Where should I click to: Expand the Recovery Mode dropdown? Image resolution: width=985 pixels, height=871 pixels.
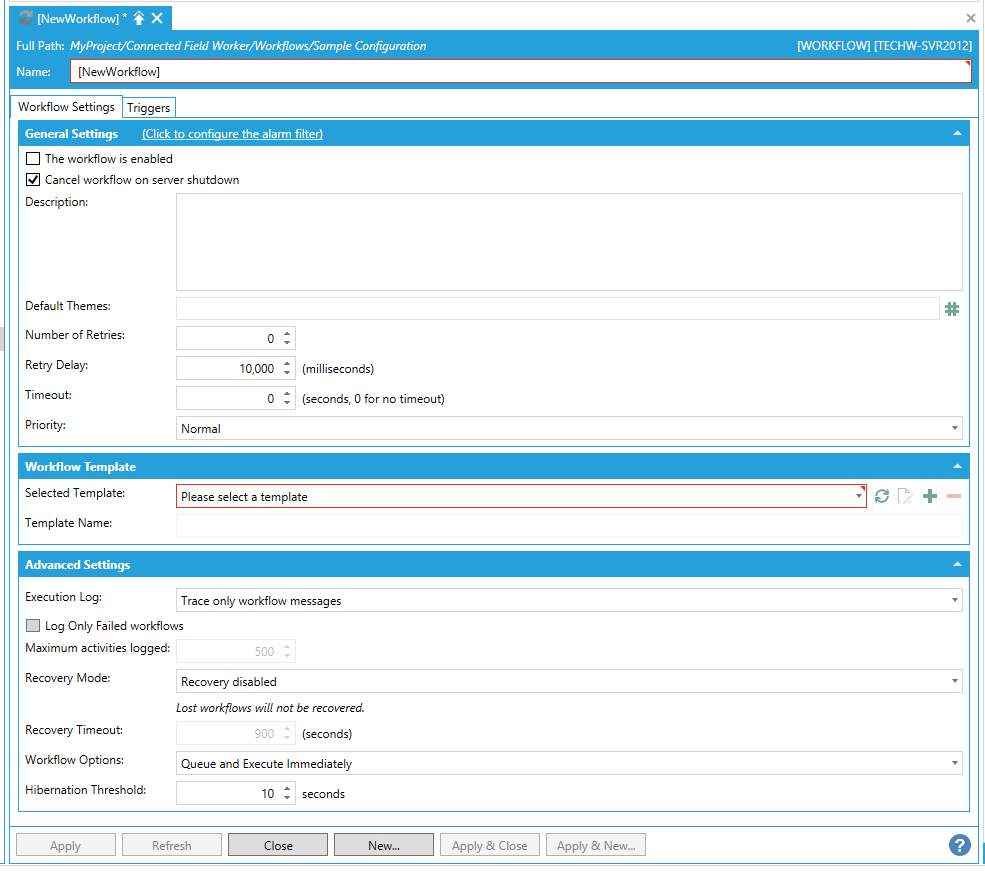tap(568, 682)
